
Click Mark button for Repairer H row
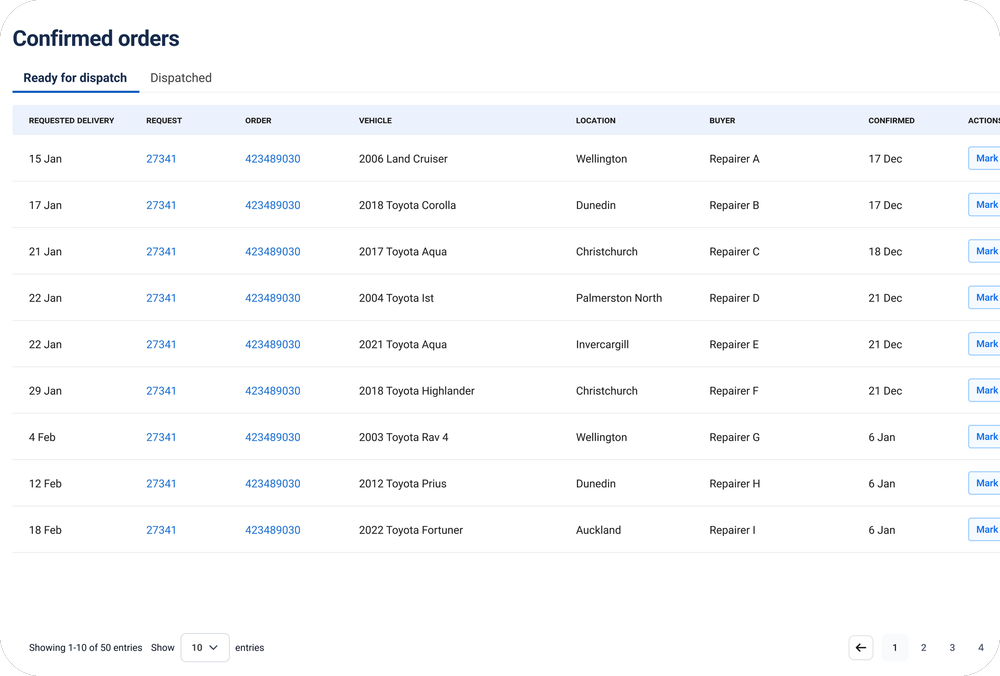[x=984, y=483]
